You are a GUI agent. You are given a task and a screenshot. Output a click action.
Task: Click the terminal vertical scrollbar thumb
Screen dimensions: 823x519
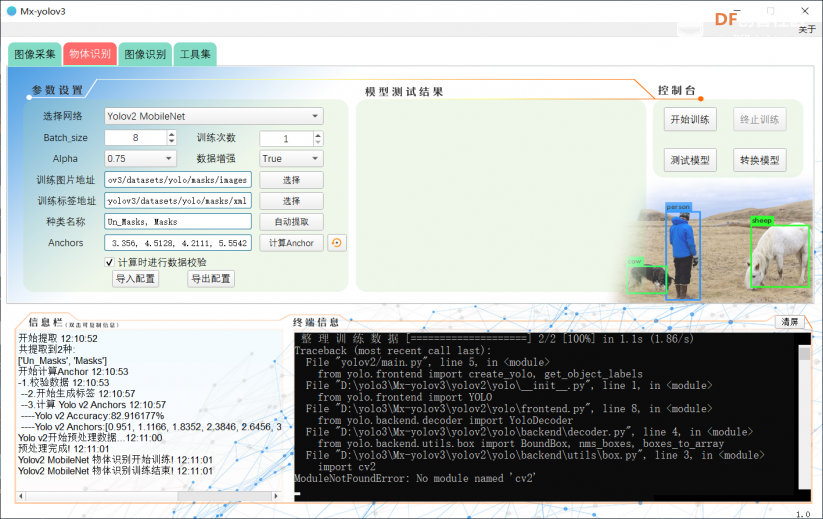tap(804, 353)
